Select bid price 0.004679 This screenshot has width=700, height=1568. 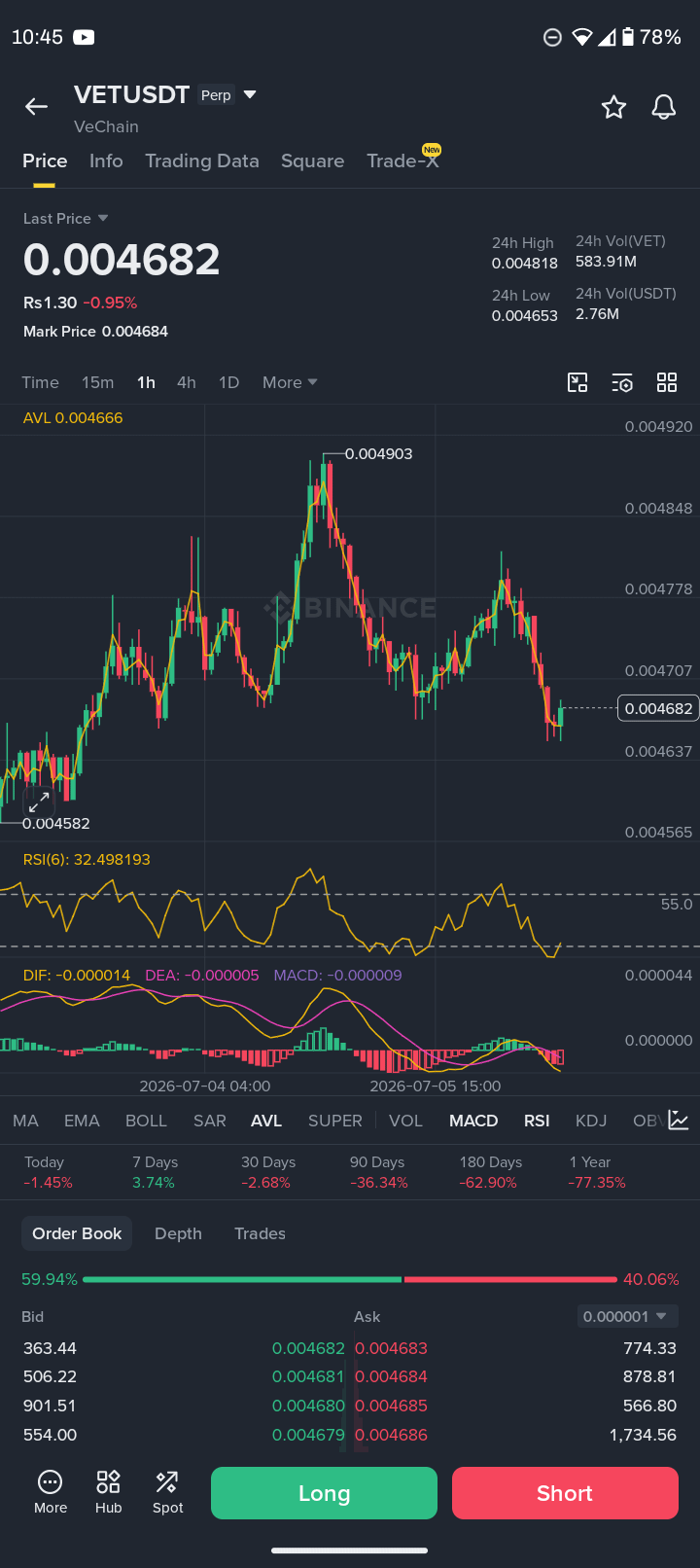click(x=308, y=1435)
